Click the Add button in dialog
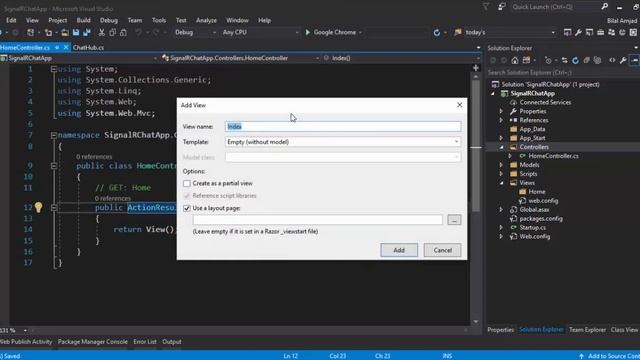Viewport: 640px width, 360px height. tap(399, 250)
